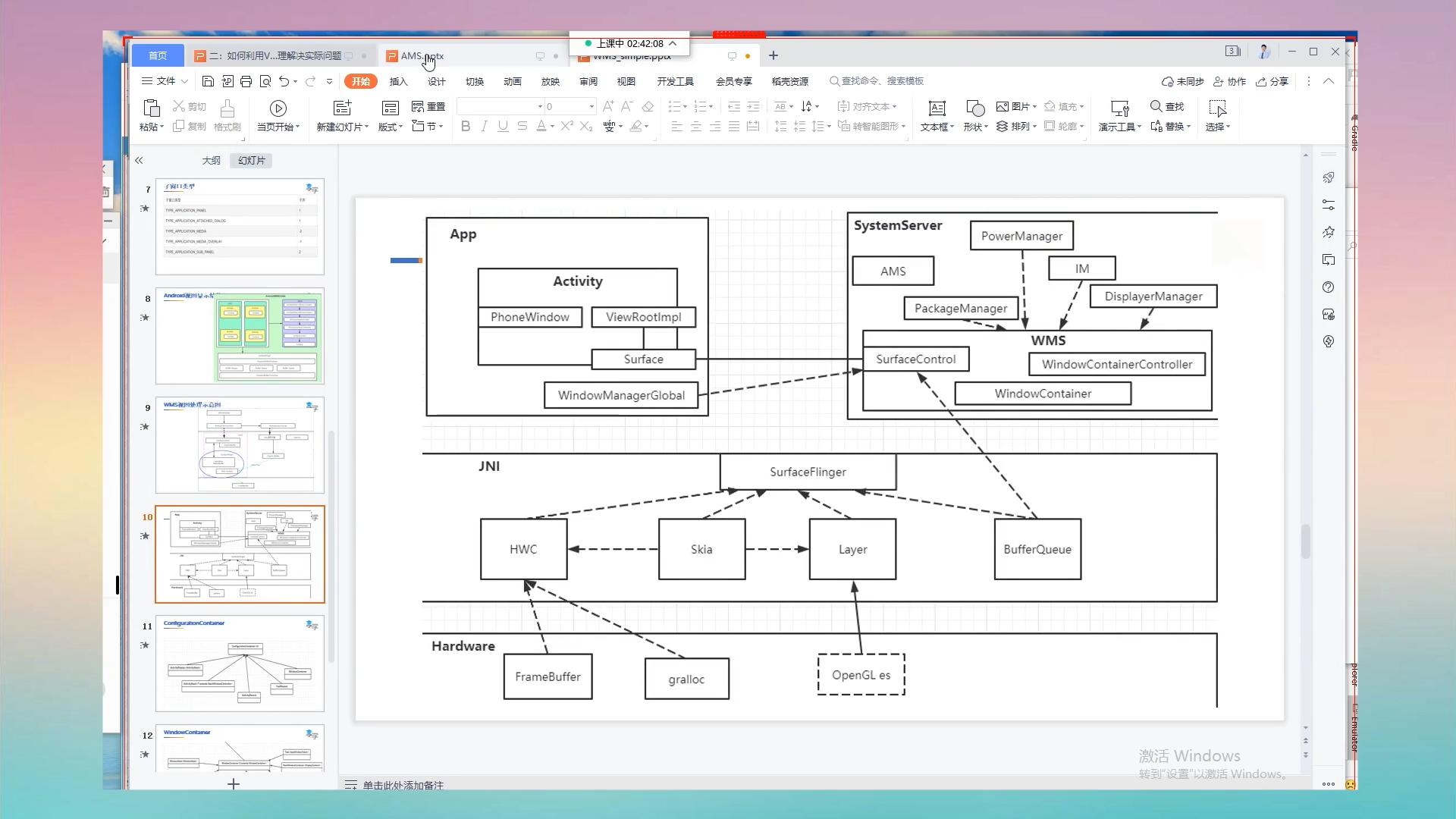1456x819 pixels.
Task: Click the Save icon in quick toolbar
Action: click(x=208, y=81)
